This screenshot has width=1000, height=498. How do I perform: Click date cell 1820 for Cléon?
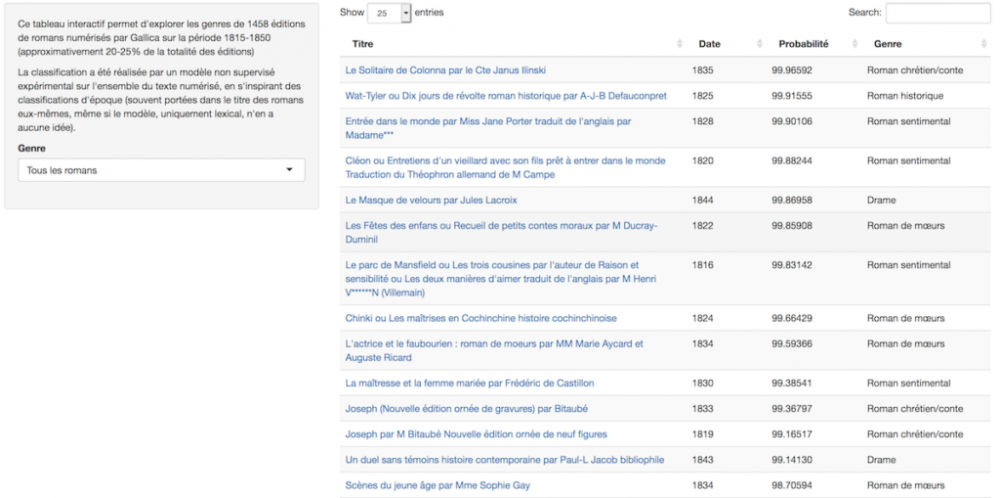pyautogui.click(x=702, y=161)
